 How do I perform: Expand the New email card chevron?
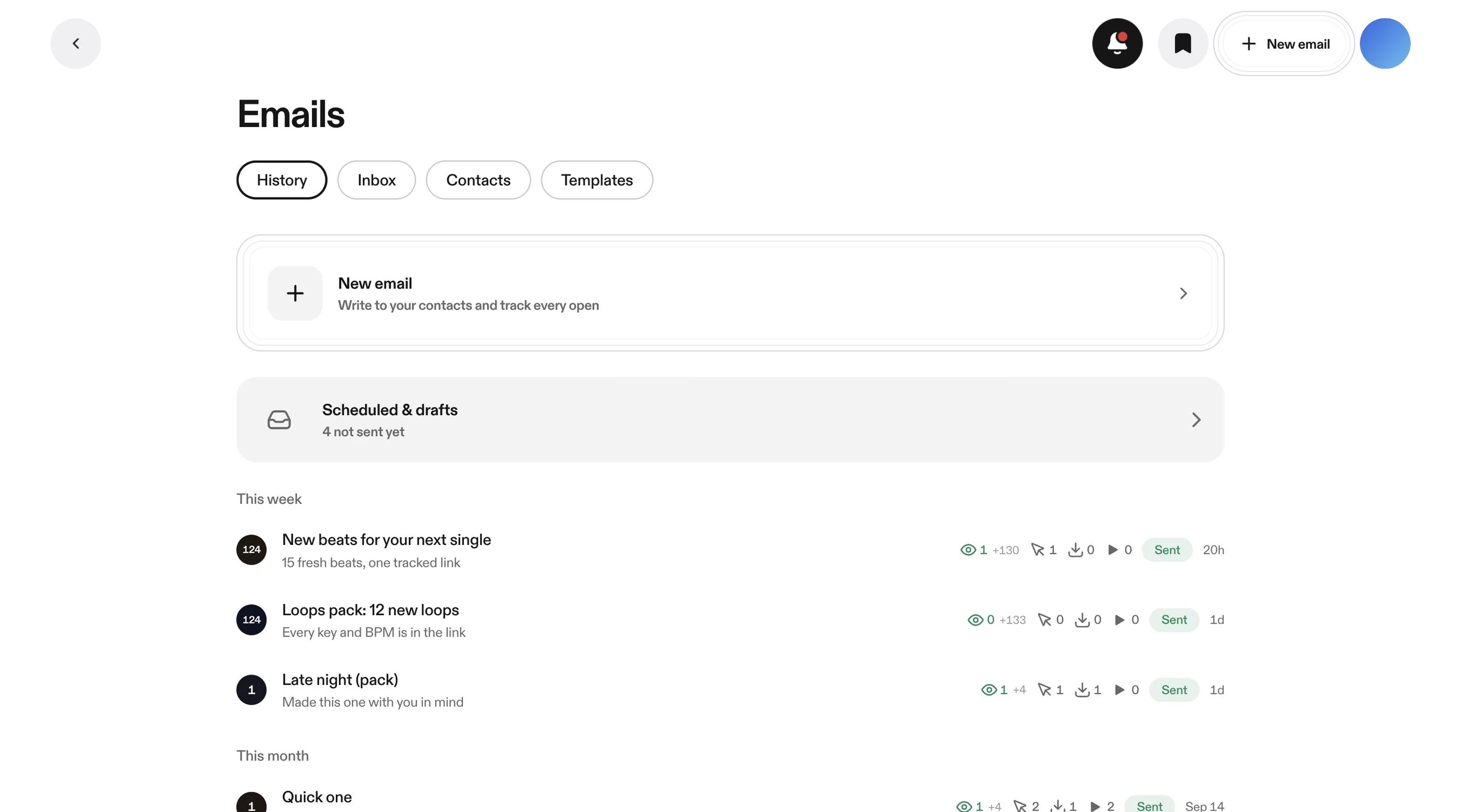pos(1183,293)
